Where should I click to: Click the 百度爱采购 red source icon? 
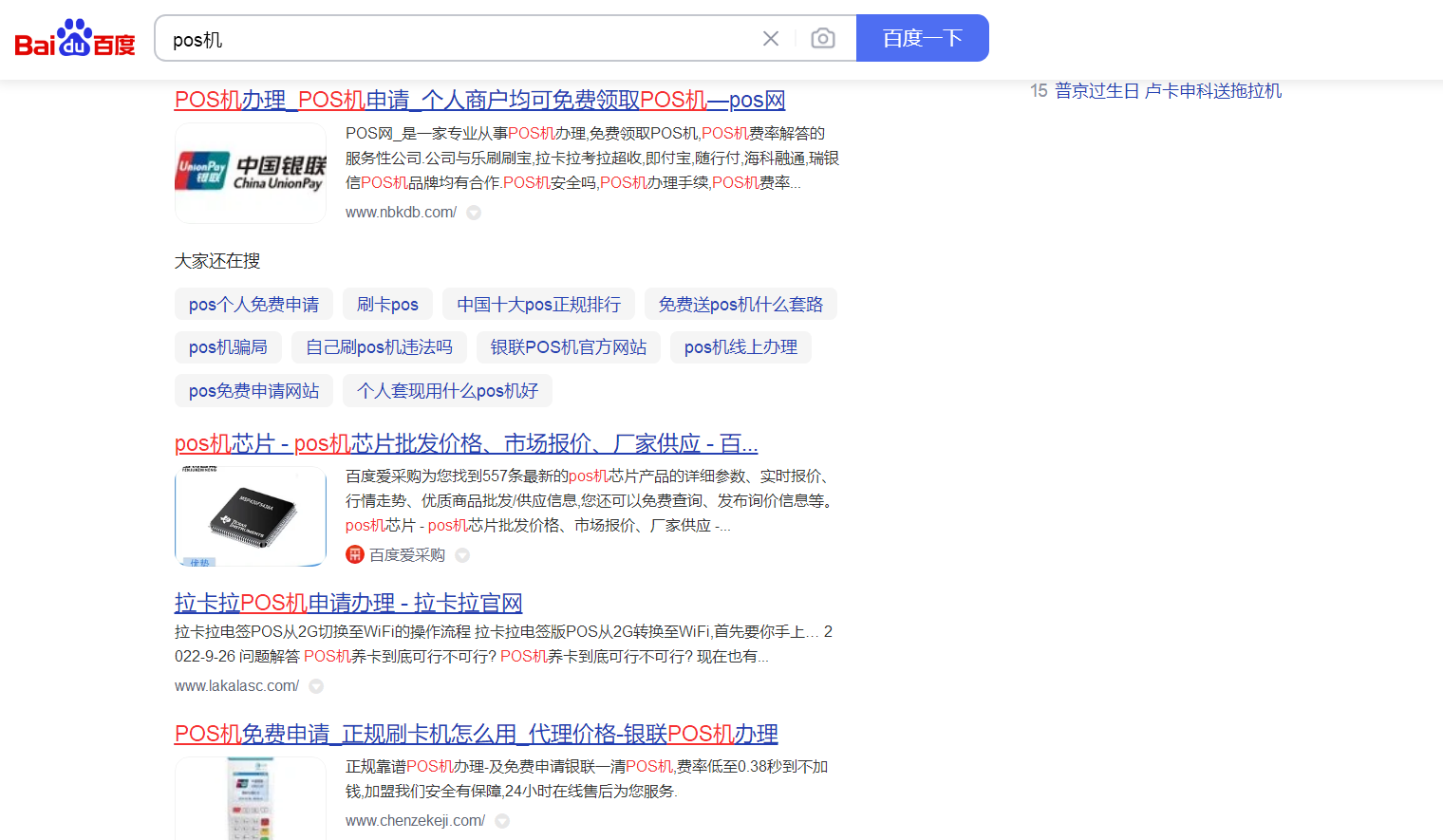355,555
